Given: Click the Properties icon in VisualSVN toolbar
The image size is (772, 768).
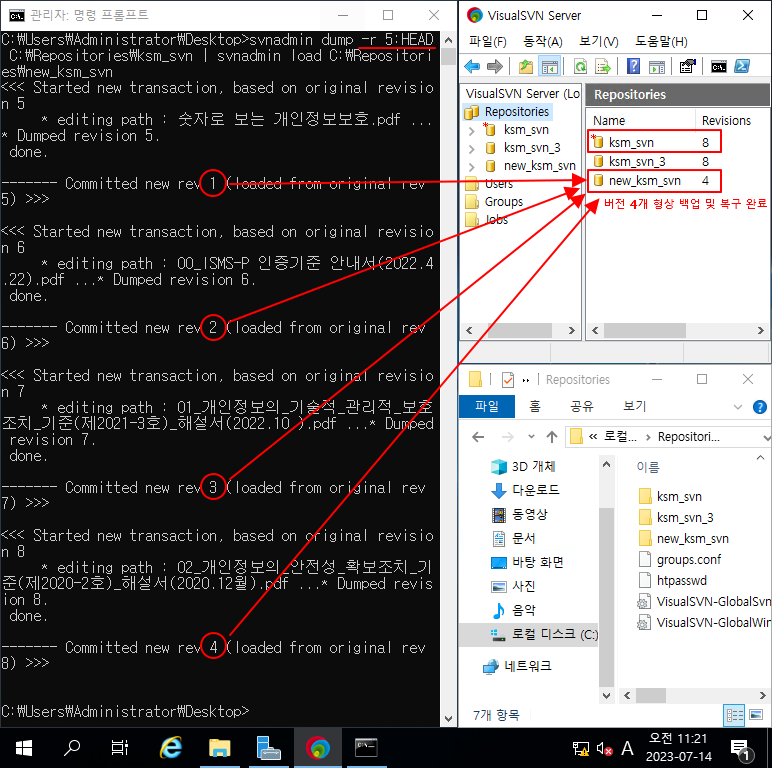Looking at the screenshot, I should point(687,66).
